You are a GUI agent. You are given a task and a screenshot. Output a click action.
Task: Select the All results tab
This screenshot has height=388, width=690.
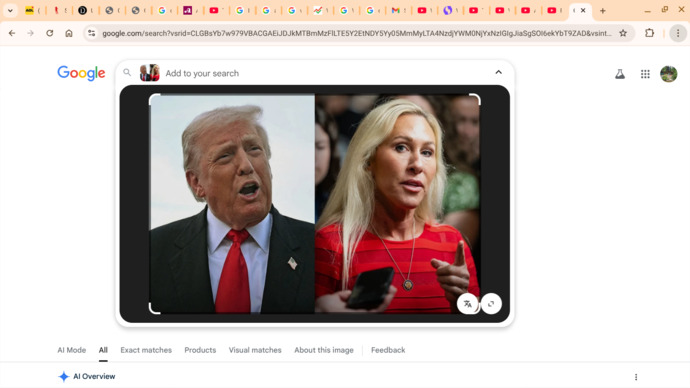(103, 350)
